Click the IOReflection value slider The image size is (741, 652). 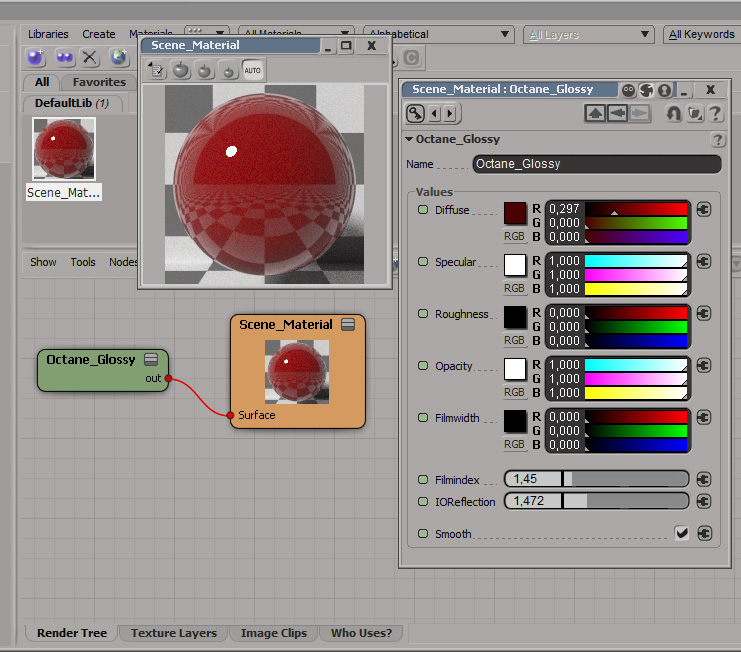pyautogui.click(x=596, y=501)
